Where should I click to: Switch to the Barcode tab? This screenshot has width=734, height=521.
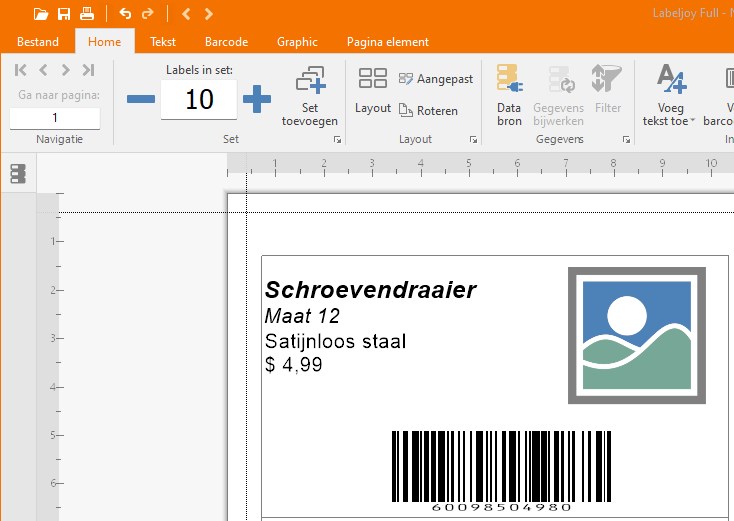(x=226, y=42)
